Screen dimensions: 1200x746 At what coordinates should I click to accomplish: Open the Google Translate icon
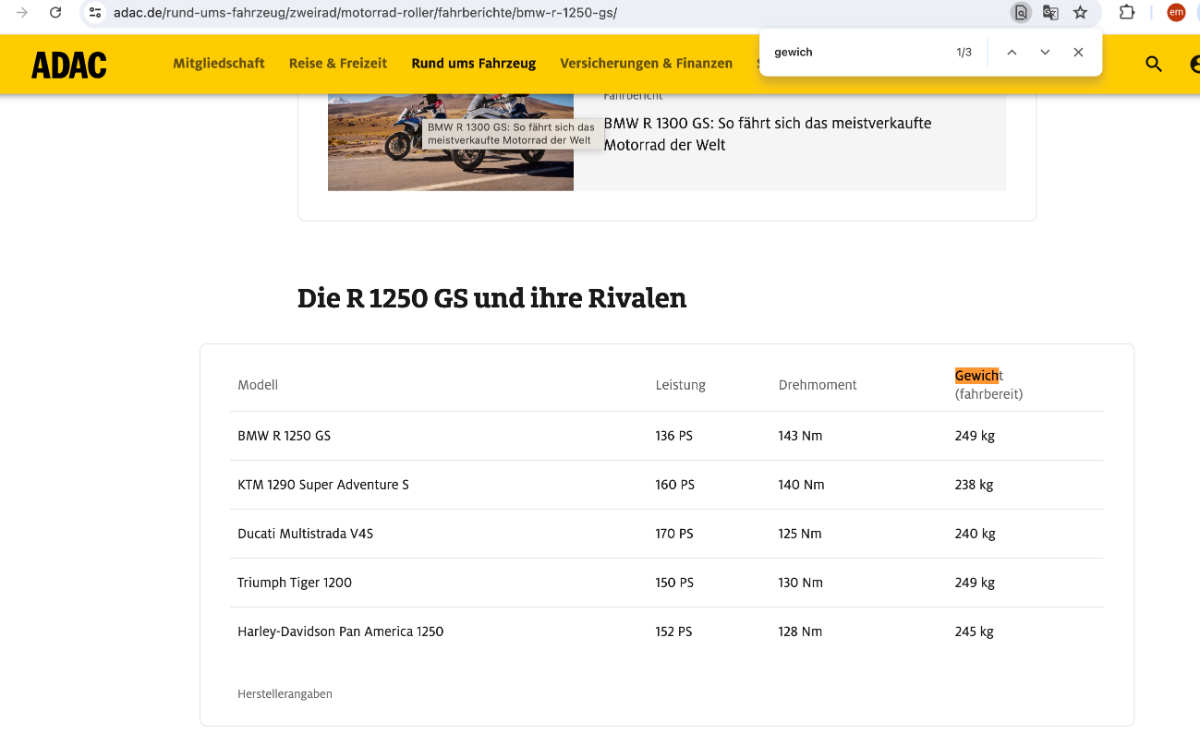pos(1050,13)
